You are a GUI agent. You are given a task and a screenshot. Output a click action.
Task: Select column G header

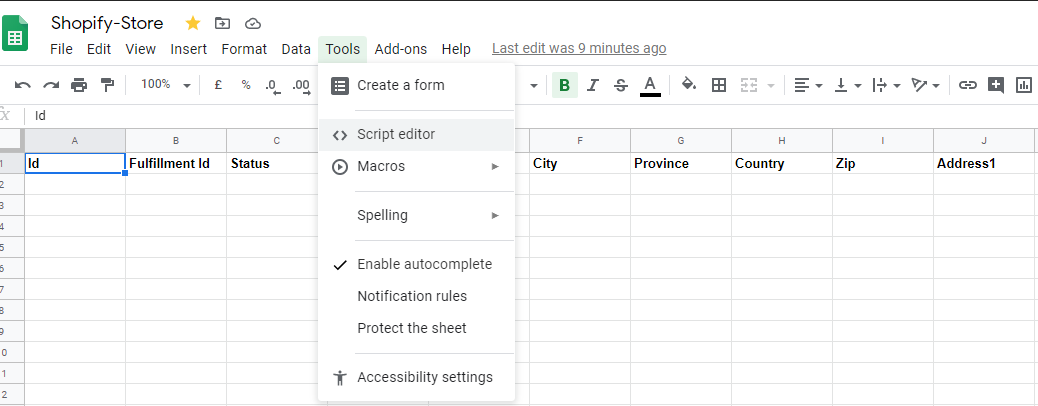tap(681, 140)
